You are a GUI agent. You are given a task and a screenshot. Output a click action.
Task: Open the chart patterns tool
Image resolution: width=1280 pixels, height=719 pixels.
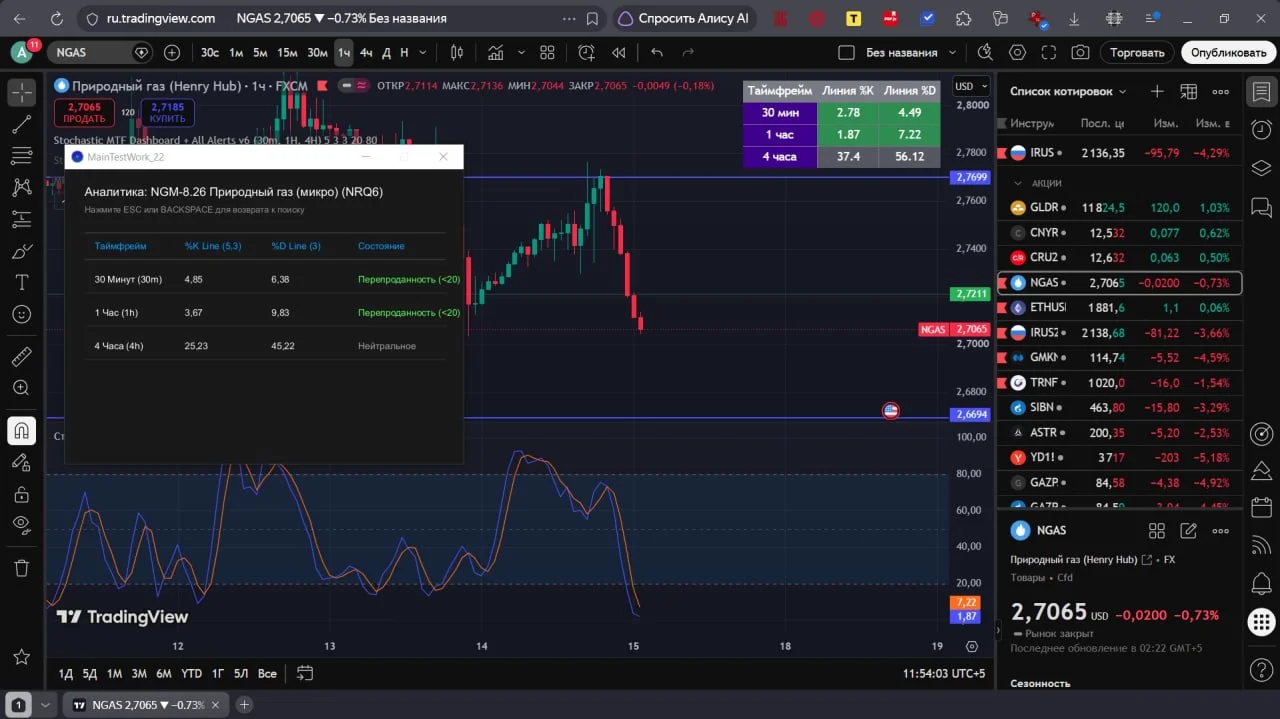tap(21, 187)
